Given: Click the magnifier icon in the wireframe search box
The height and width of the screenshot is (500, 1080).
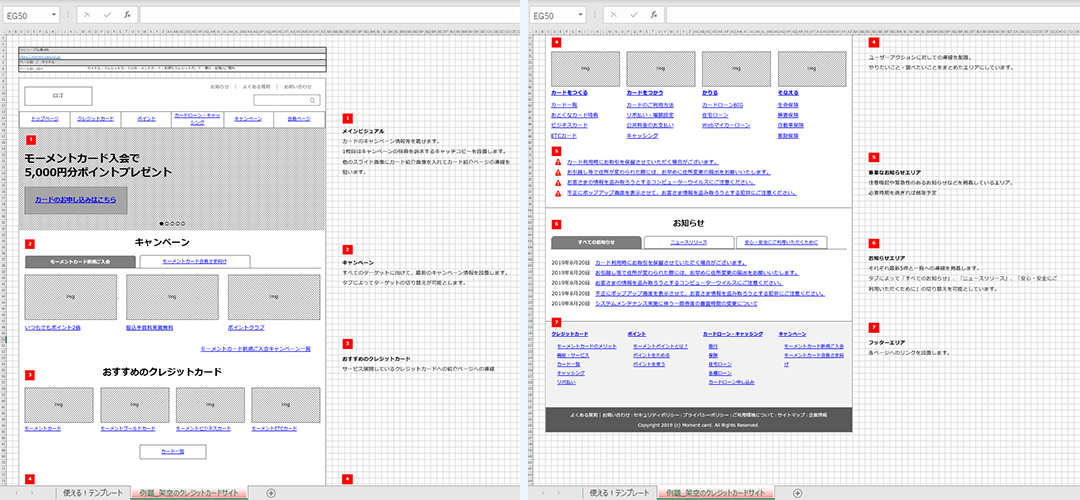Looking at the screenshot, I should (x=313, y=101).
